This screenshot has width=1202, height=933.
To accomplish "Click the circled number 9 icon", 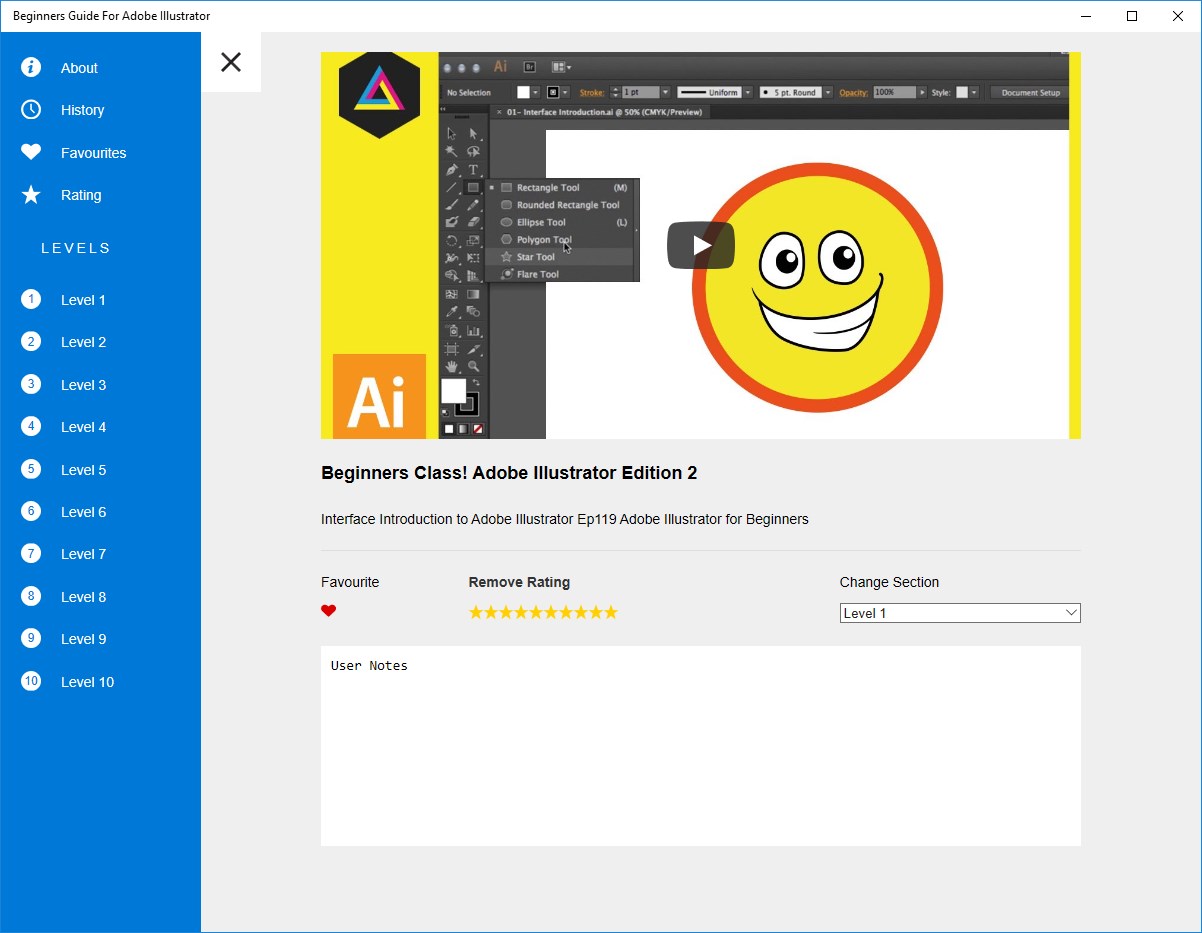I will point(31,638).
